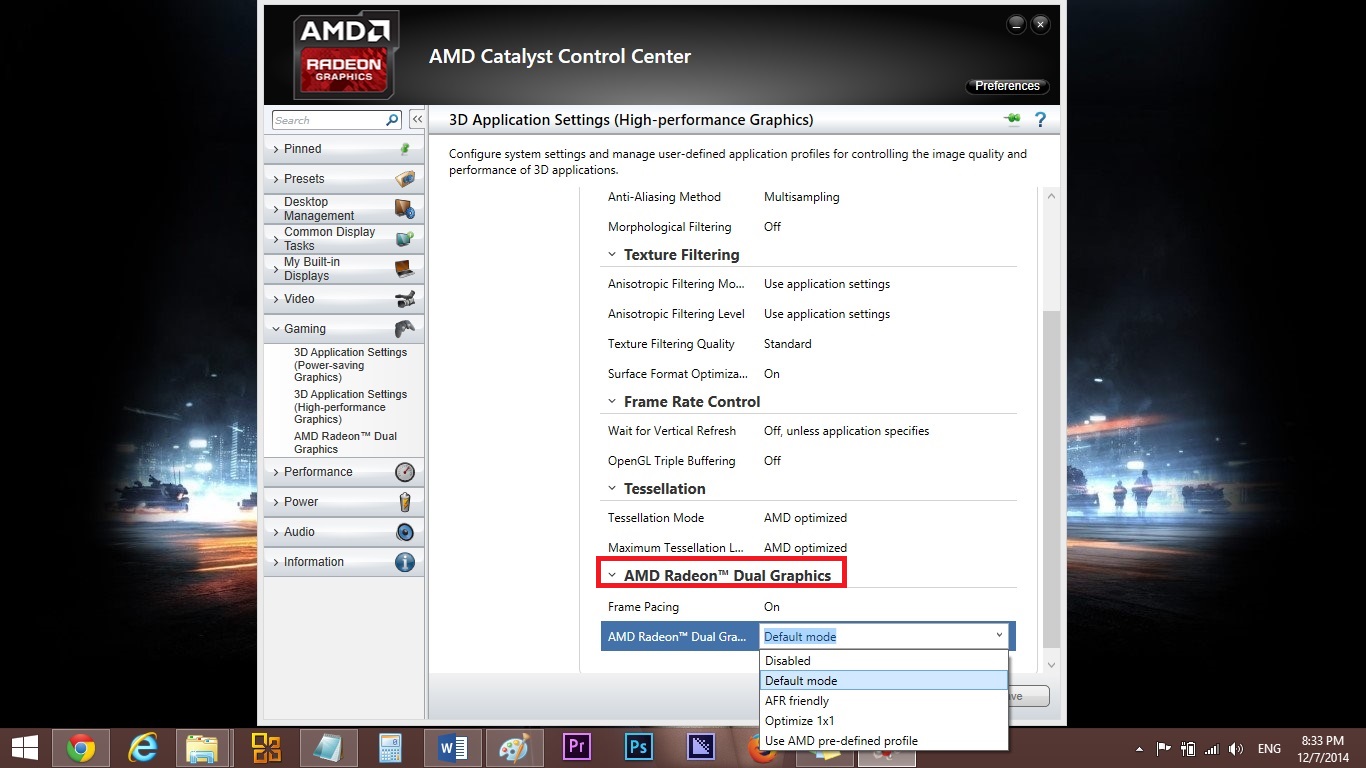This screenshot has height=768, width=1366.
Task: Click the volume speaker icon in tray
Action: point(1236,749)
